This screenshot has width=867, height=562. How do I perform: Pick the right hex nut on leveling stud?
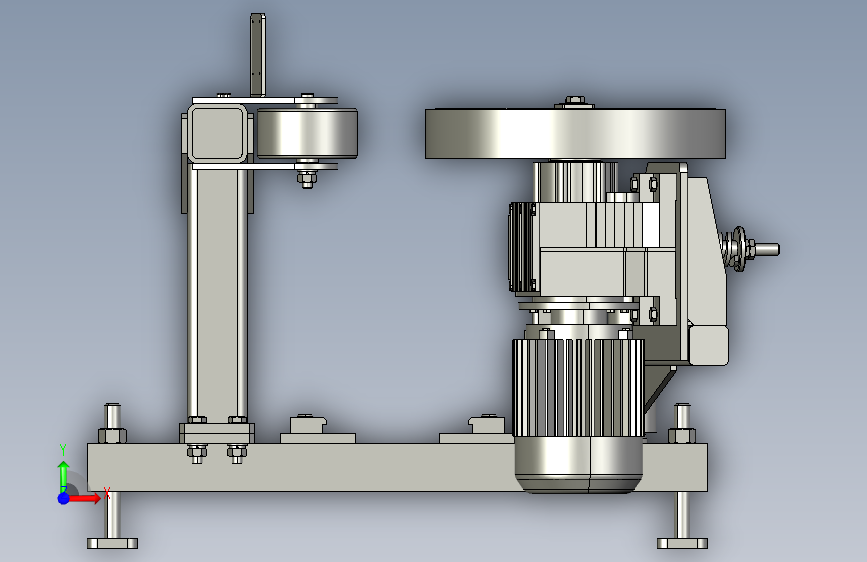point(682,435)
